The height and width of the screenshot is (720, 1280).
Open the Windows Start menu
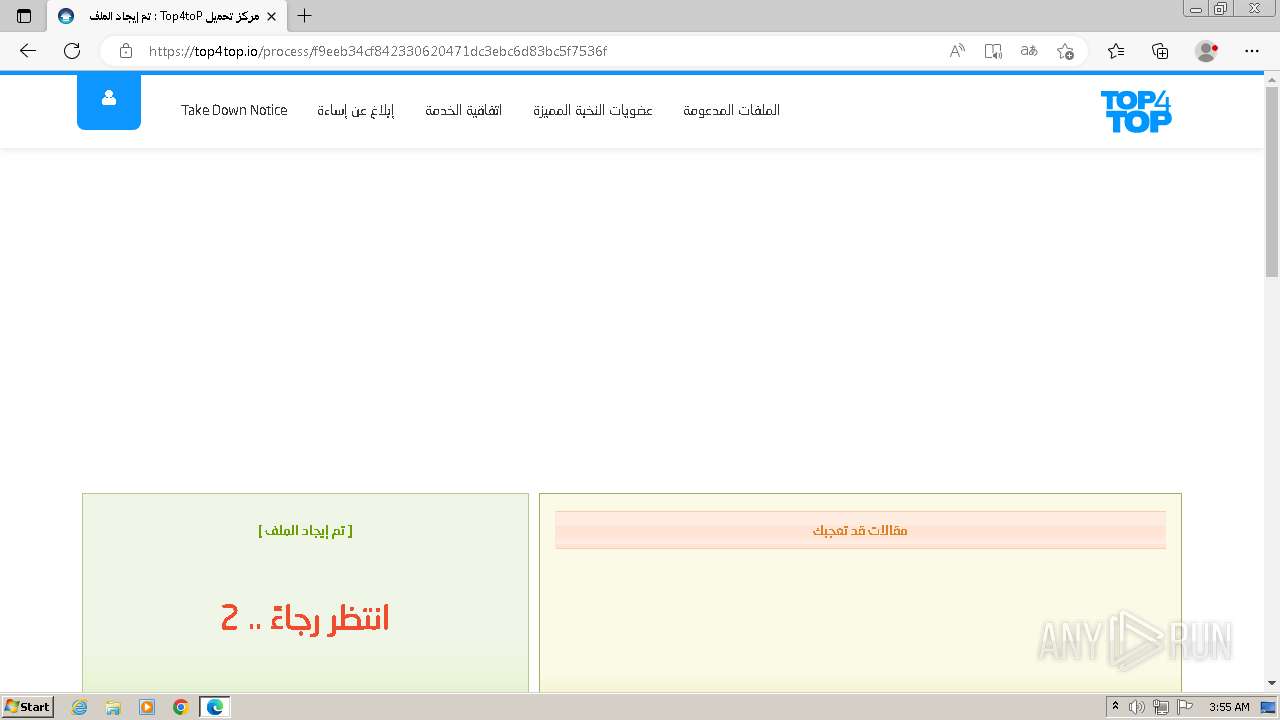click(x=27, y=707)
